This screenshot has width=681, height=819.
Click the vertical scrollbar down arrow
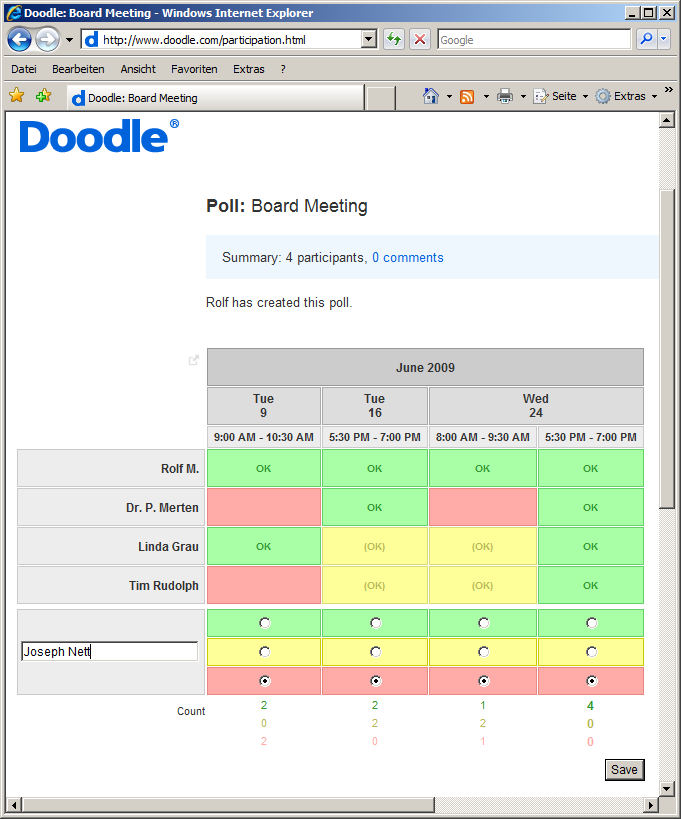667,789
